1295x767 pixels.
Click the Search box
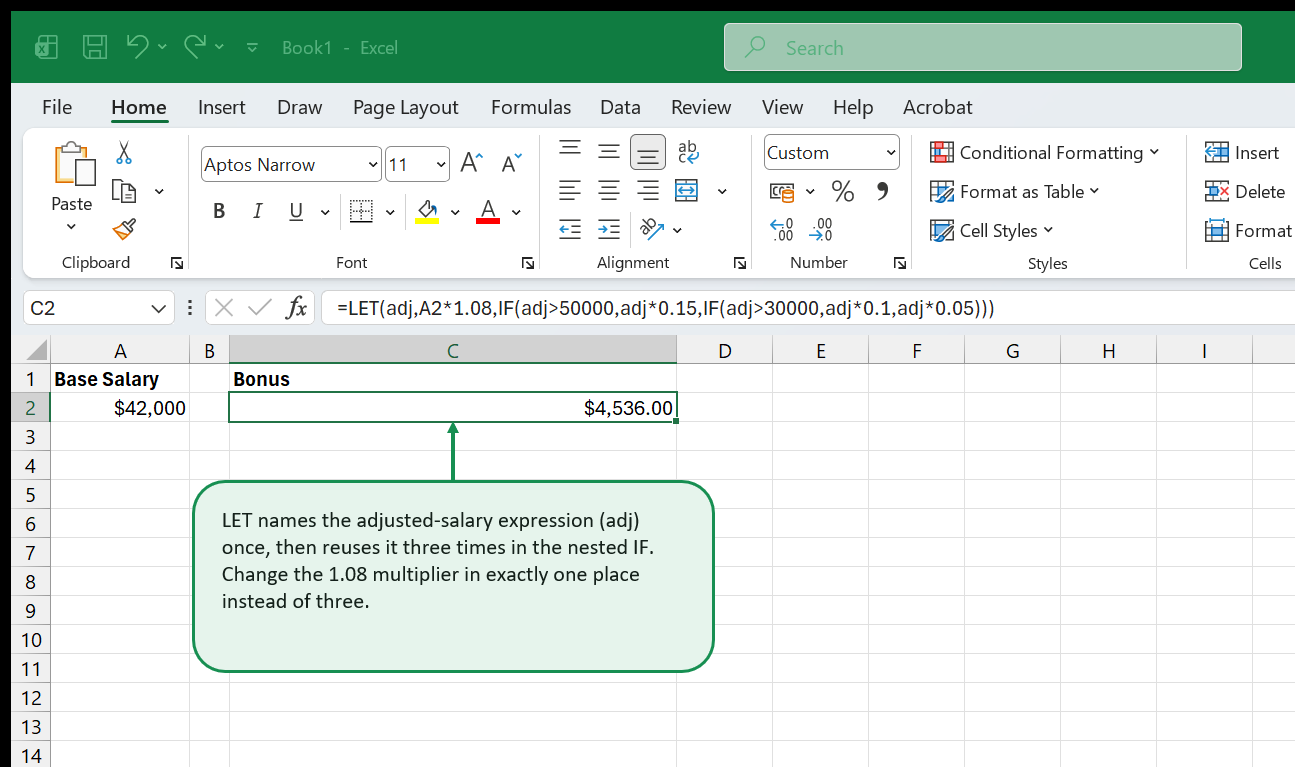click(983, 47)
